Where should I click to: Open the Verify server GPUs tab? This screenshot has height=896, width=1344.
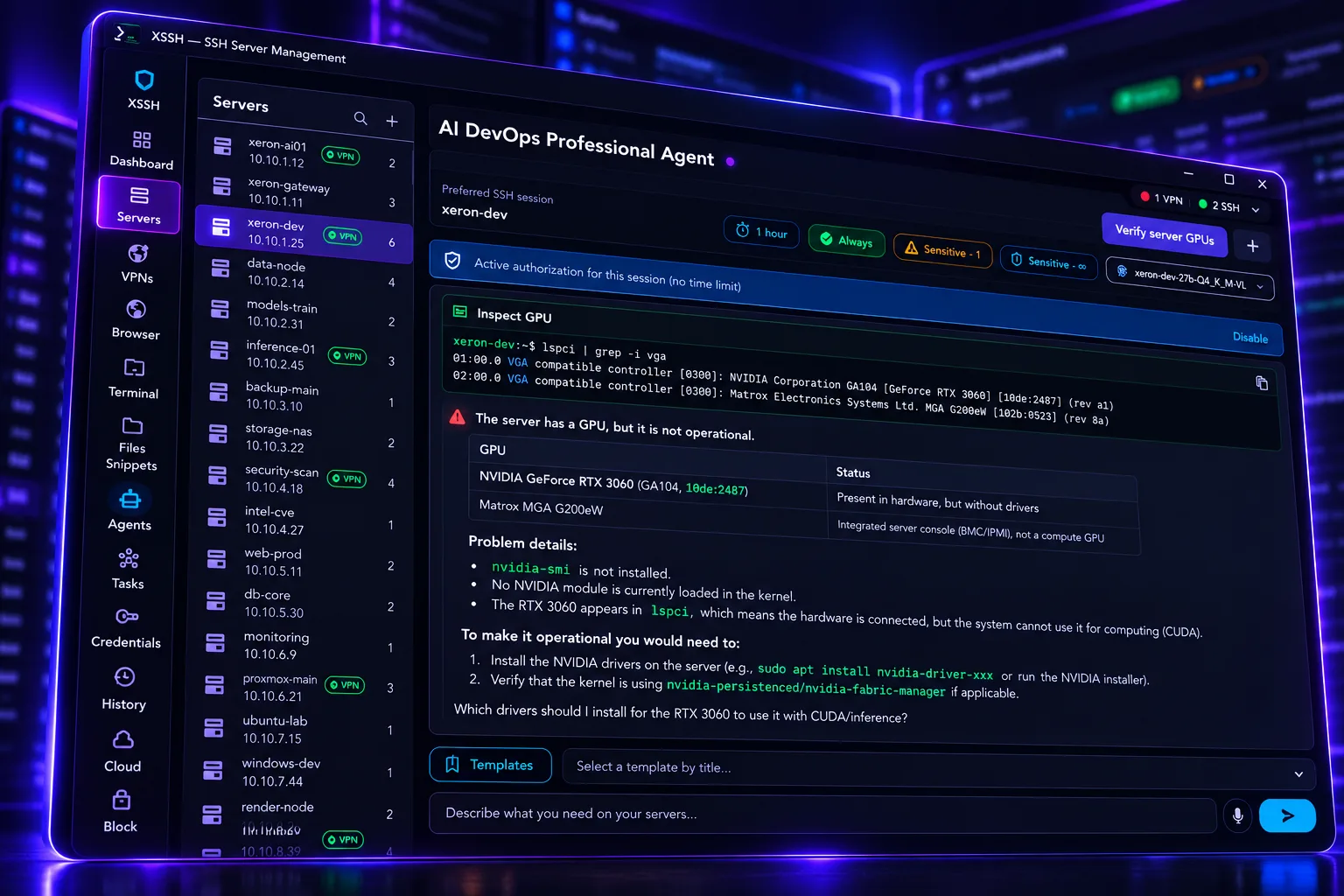(1164, 234)
